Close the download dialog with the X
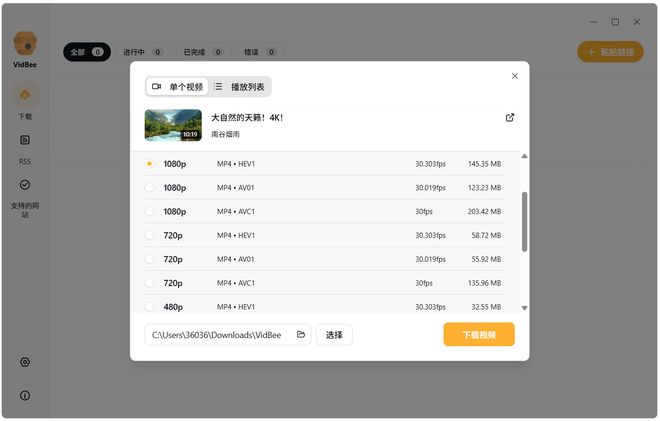 coord(515,76)
